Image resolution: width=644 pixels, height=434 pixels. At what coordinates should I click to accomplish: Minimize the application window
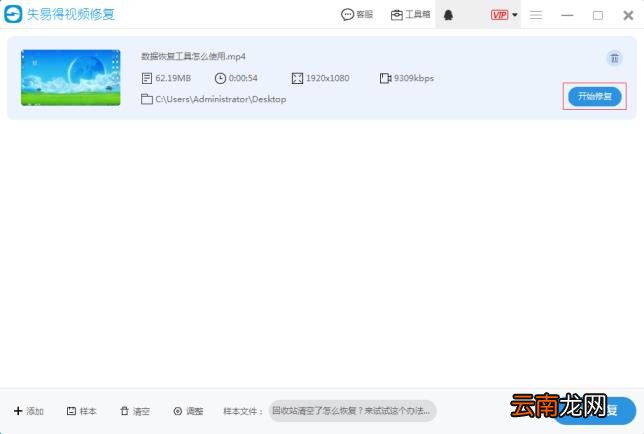point(567,15)
